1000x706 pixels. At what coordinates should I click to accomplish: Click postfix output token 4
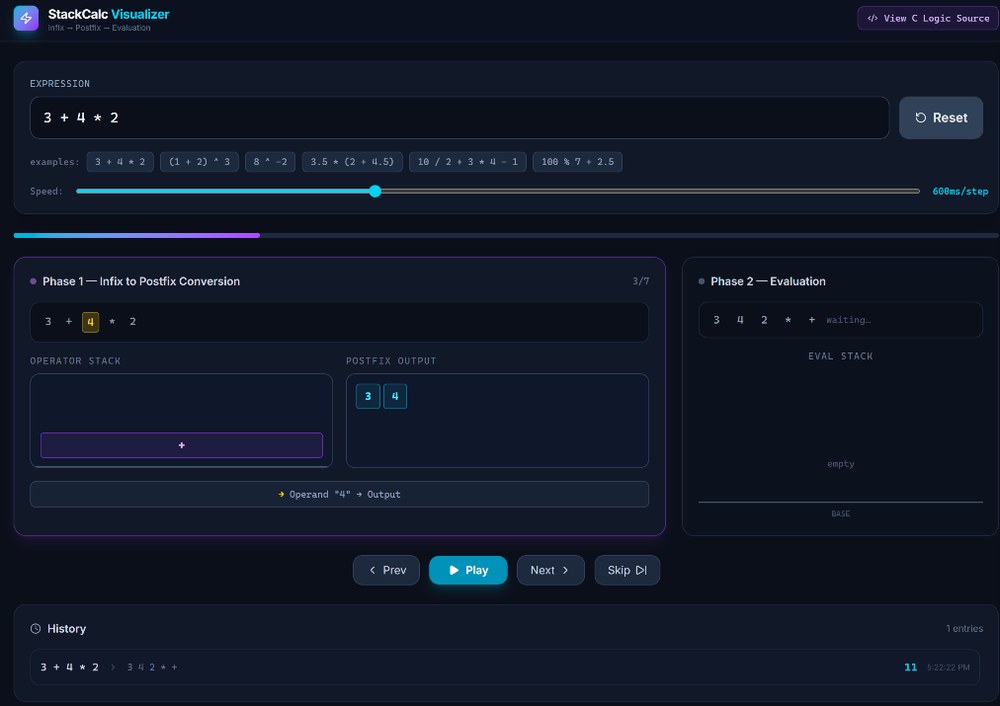tap(395, 396)
